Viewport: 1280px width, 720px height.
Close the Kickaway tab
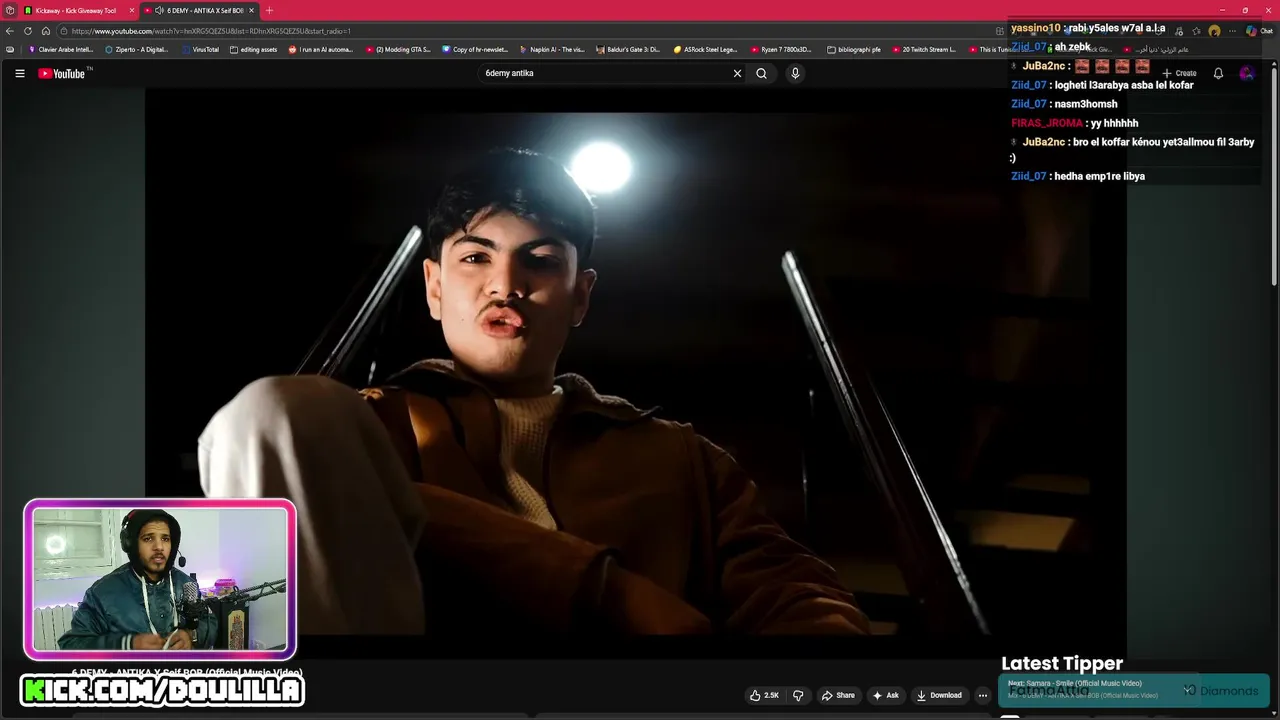[x=131, y=10]
